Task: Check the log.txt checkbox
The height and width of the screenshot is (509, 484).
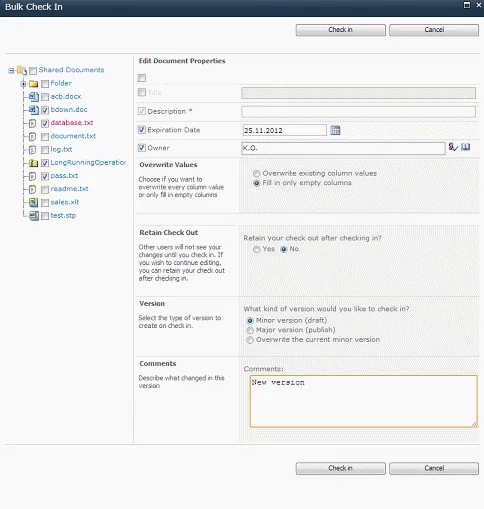Action: [x=45, y=150]
